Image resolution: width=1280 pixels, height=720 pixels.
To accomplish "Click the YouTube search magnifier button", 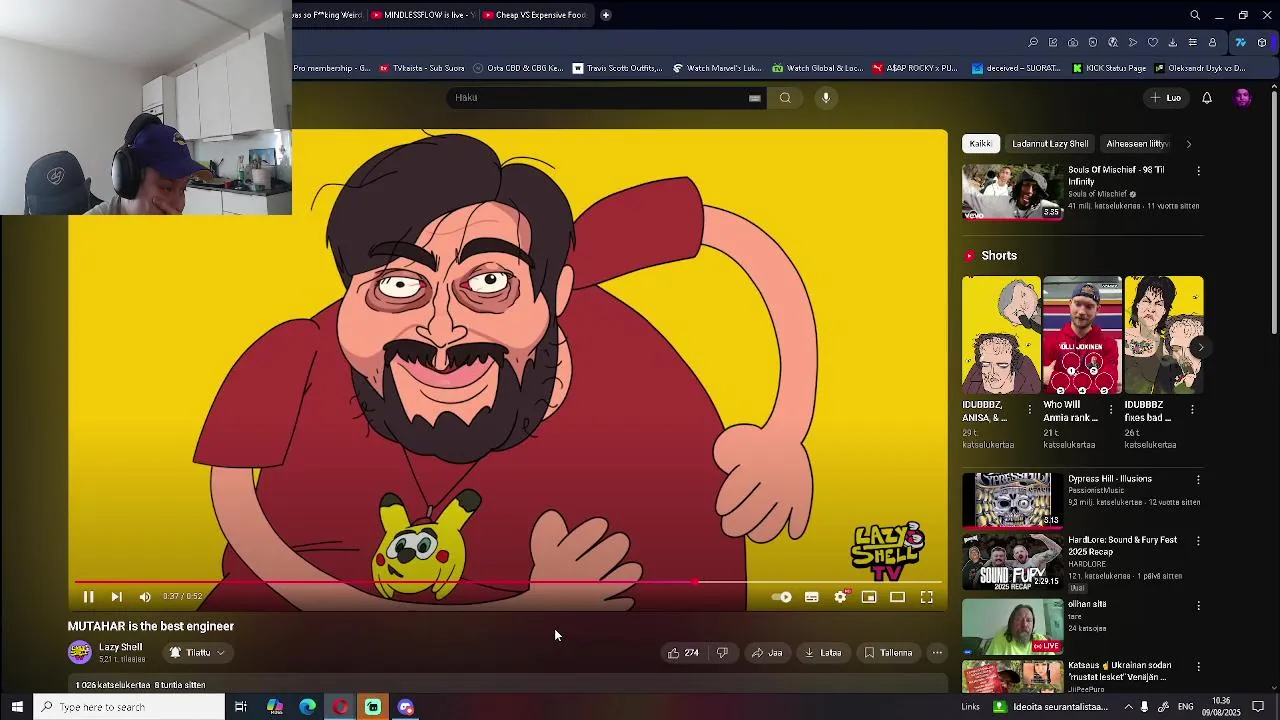I will (785, 98).
